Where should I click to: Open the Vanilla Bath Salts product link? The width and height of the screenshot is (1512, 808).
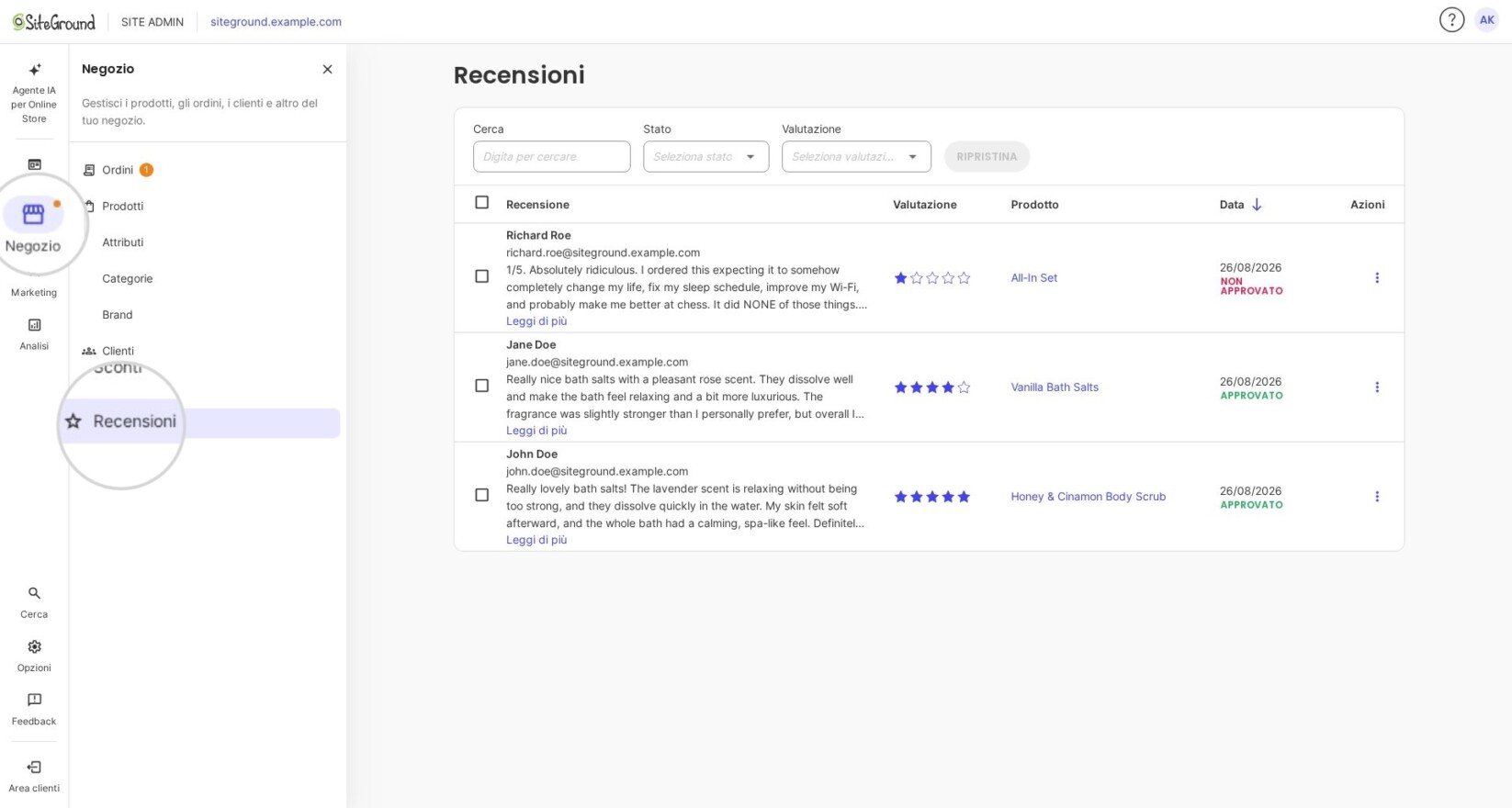(x=1055, y=387)
